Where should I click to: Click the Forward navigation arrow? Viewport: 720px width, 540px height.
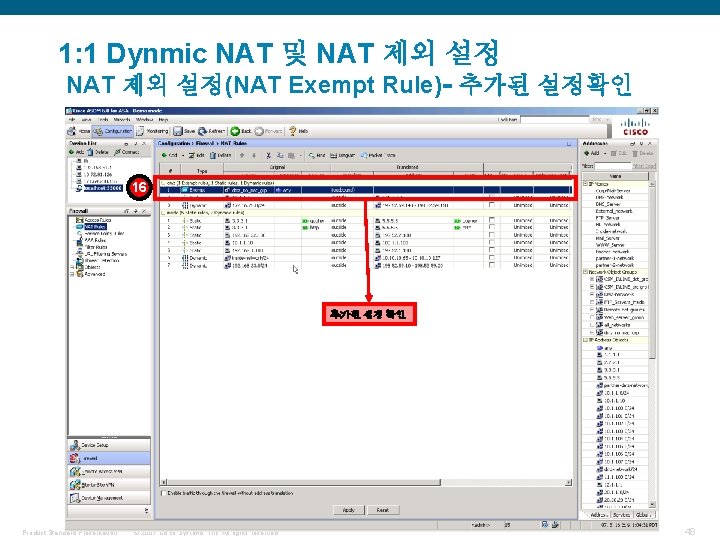click(x=269, y=131)
